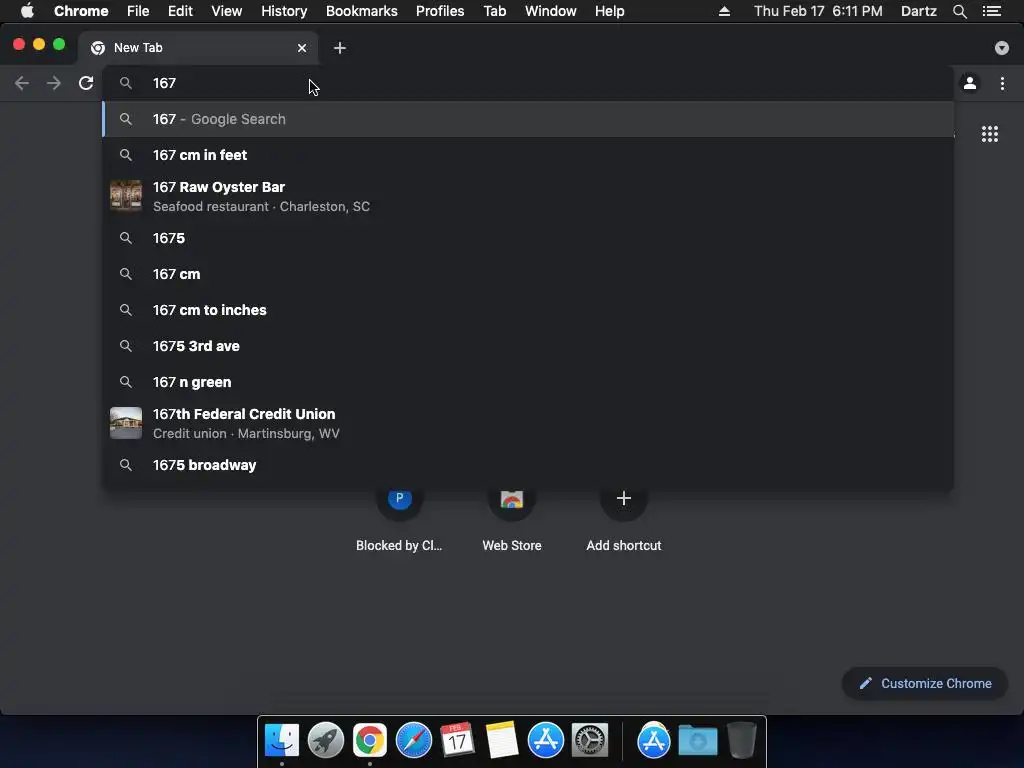Open Safari from the Dock
The height and width of the screenshot is (768, 1024).
pyautogui.click(x=413, y=740)
